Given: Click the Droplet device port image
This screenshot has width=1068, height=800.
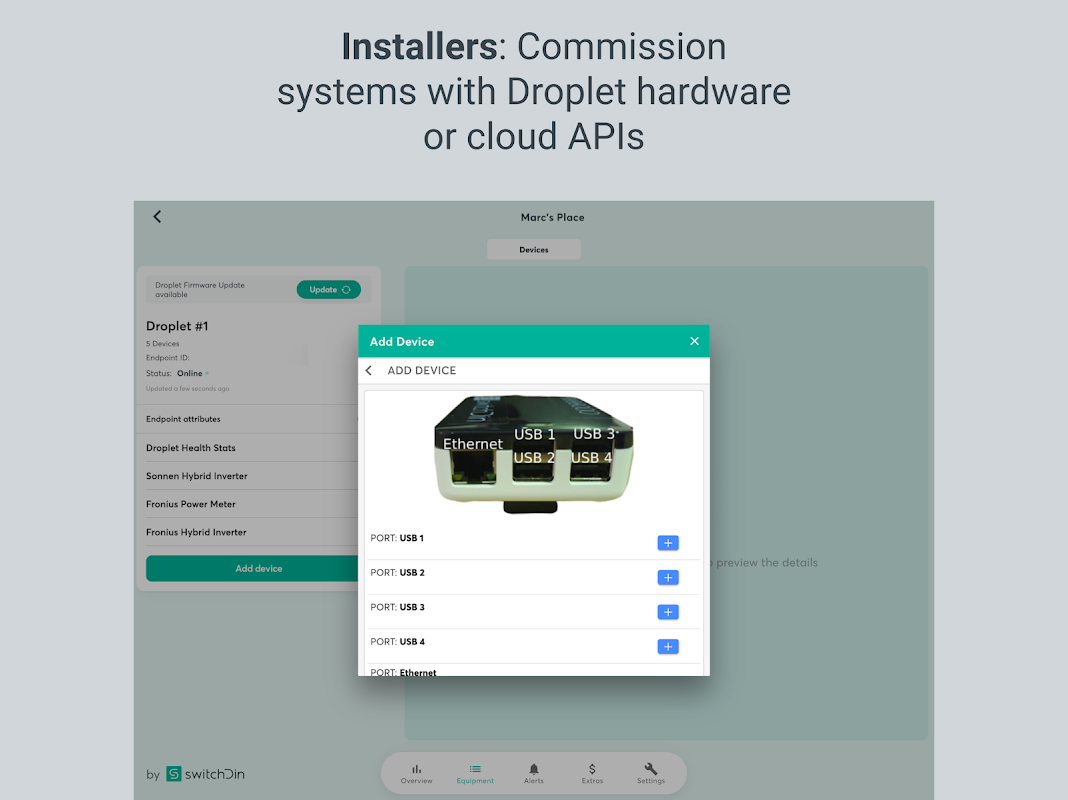Looking at the screenshot, I should pos(534,454).
